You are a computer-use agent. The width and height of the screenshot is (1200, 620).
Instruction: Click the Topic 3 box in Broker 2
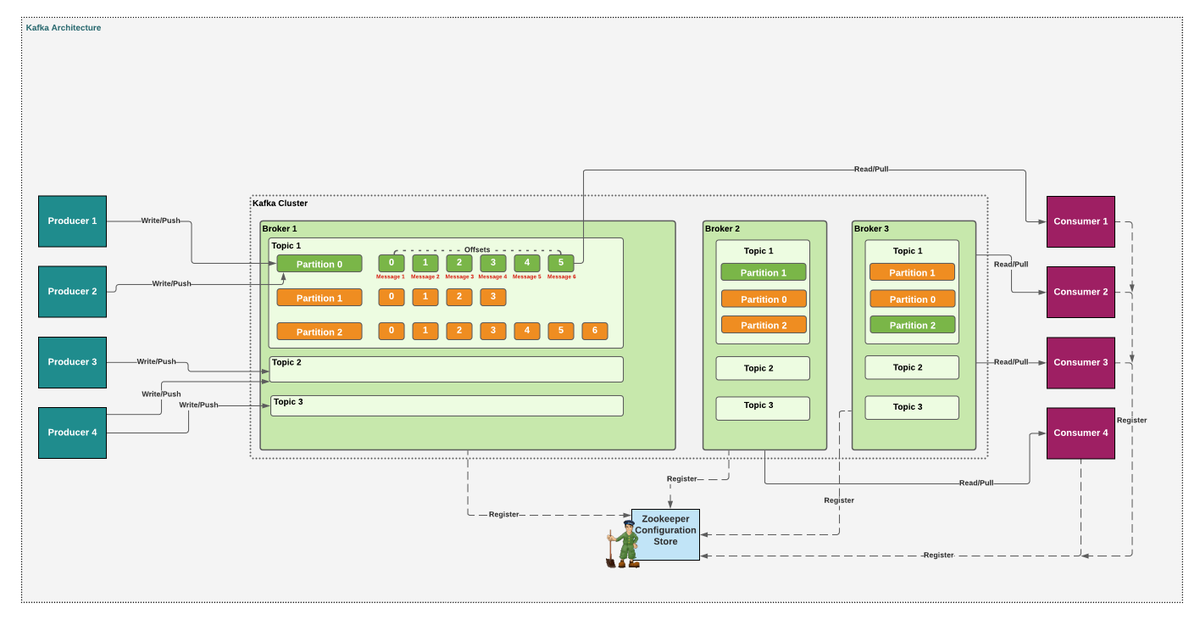763,408
